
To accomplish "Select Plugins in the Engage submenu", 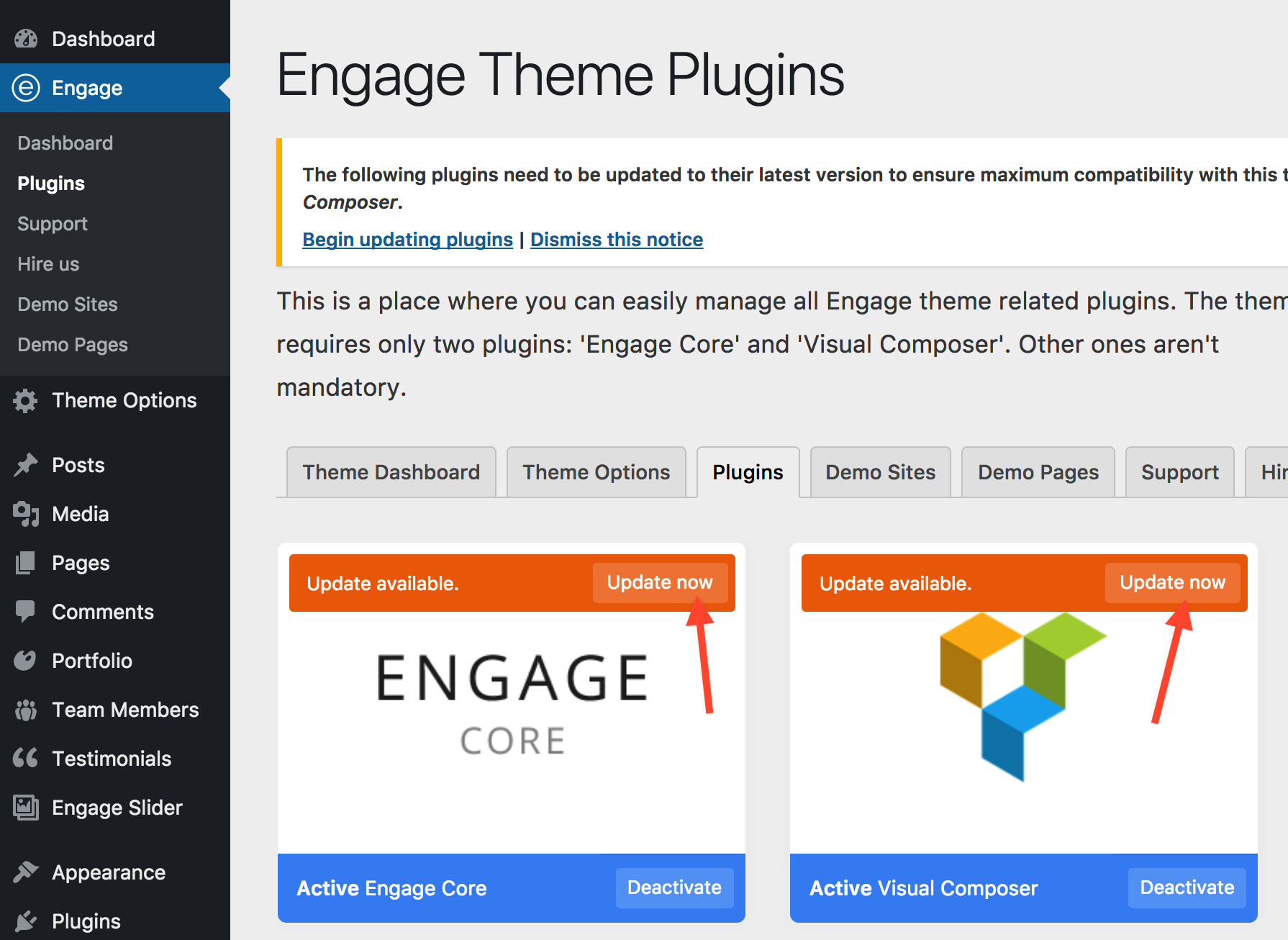I will pos(51,184).
